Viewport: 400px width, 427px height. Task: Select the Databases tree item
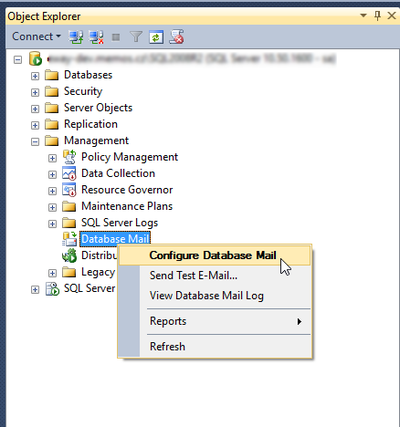(88, 75)
